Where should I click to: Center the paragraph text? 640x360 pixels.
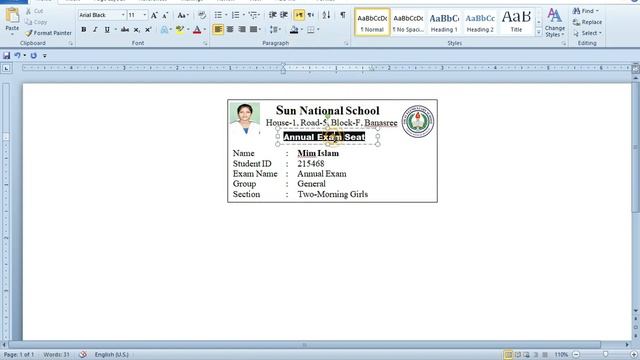tap(230, 29)
